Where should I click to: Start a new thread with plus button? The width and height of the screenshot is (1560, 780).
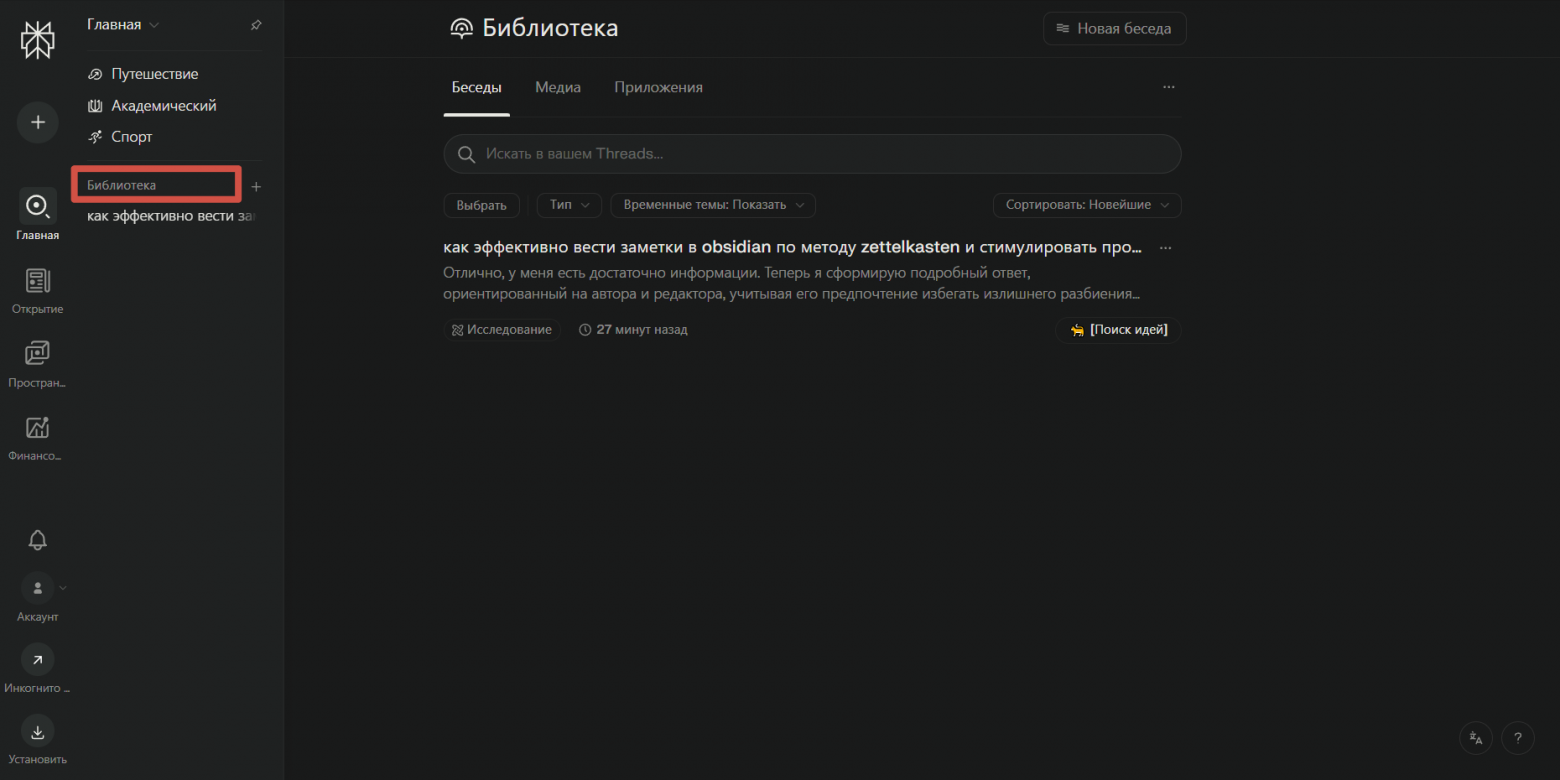click(x=38, y=122)
